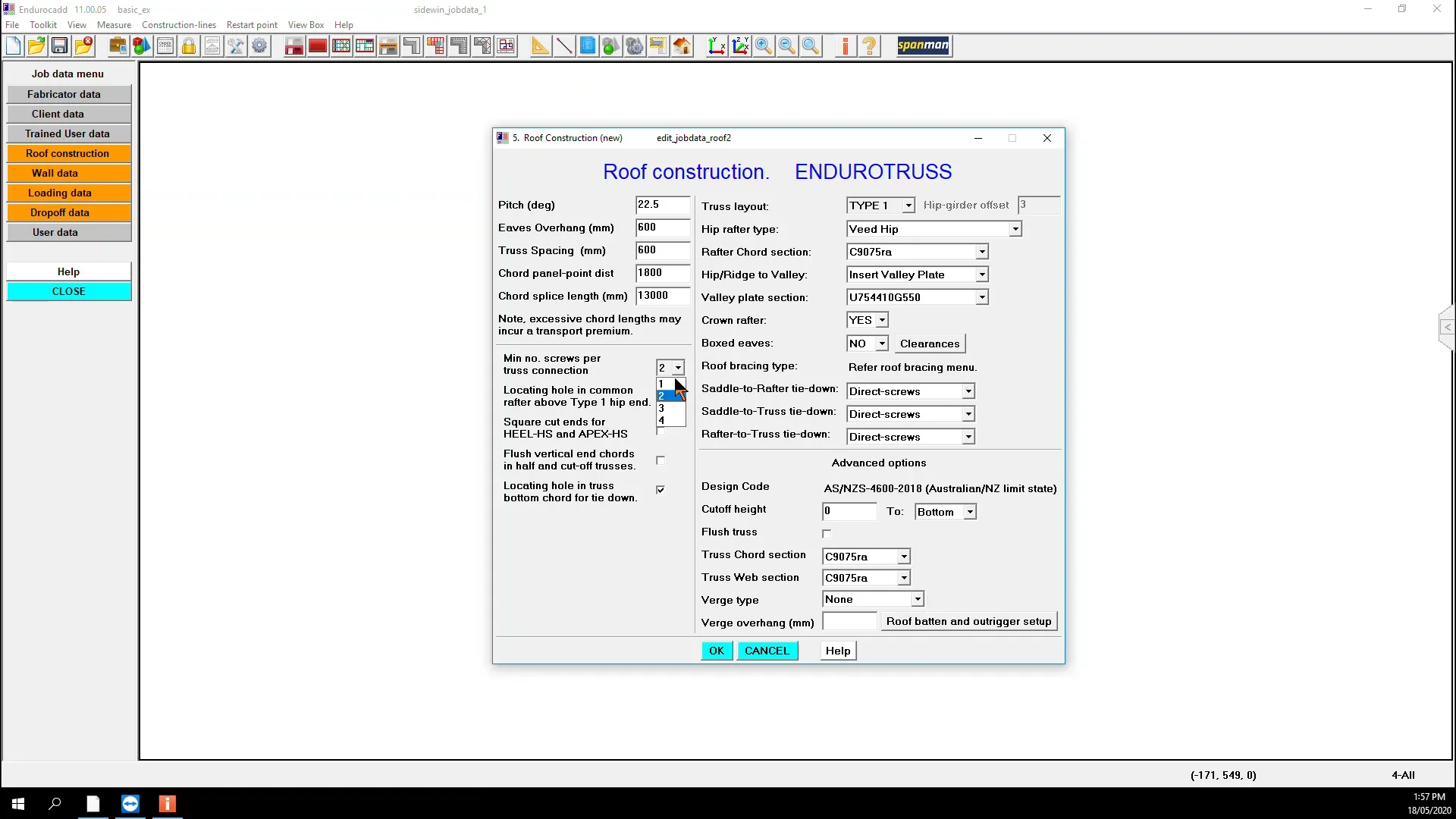Click the XYZ 3D axes view icon

(x=740, y=46)
